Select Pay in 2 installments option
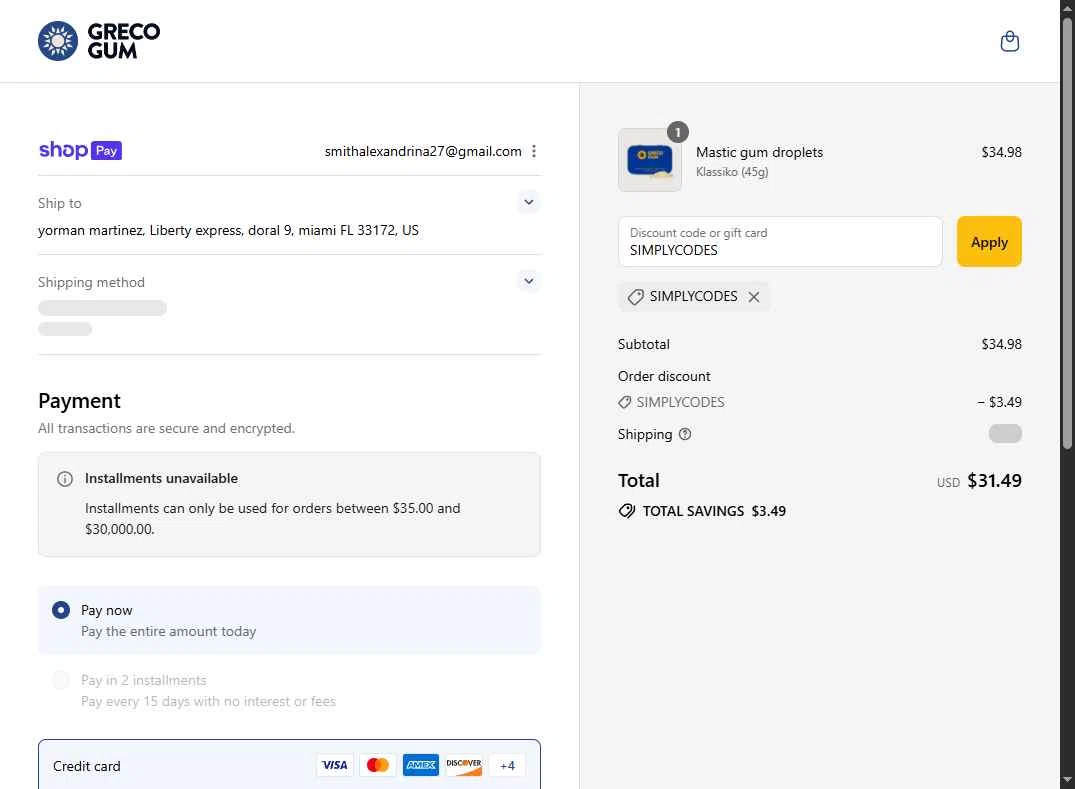Viewport: 1075px width, 789px height. 61,679
